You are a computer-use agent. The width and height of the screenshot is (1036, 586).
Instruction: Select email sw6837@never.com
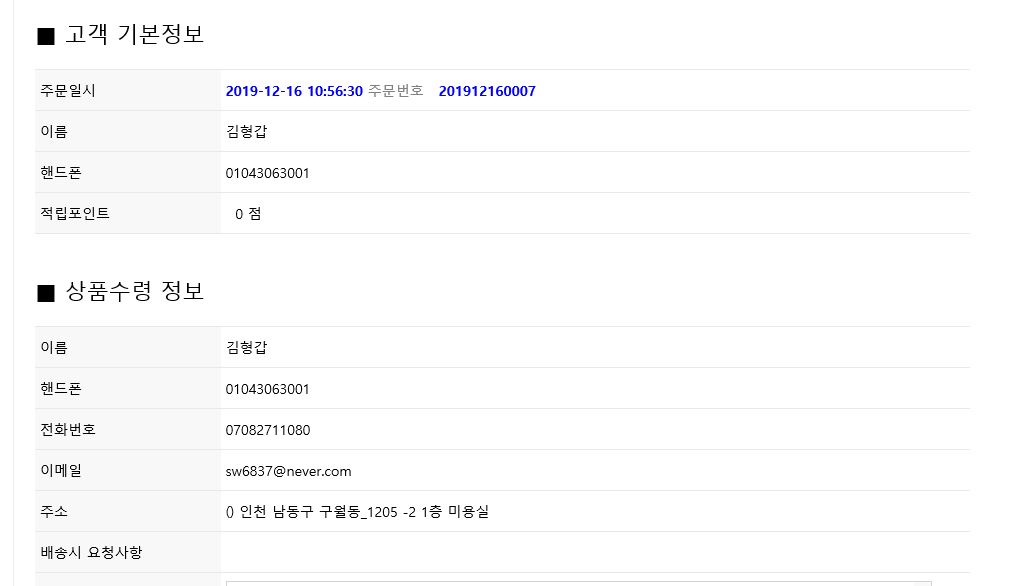[x=288, y=471]
